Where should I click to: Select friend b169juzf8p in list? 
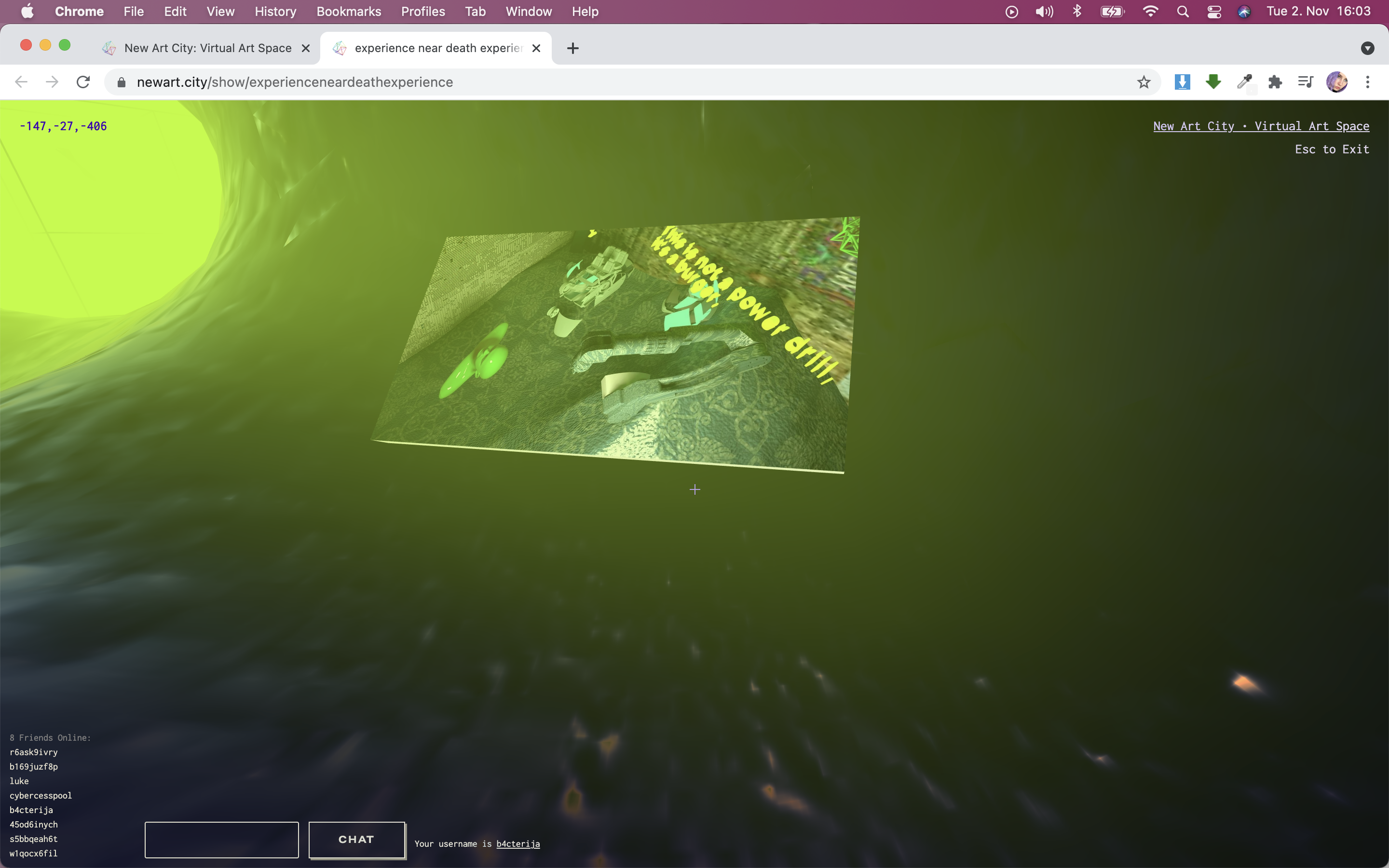(x=33, y=766)
